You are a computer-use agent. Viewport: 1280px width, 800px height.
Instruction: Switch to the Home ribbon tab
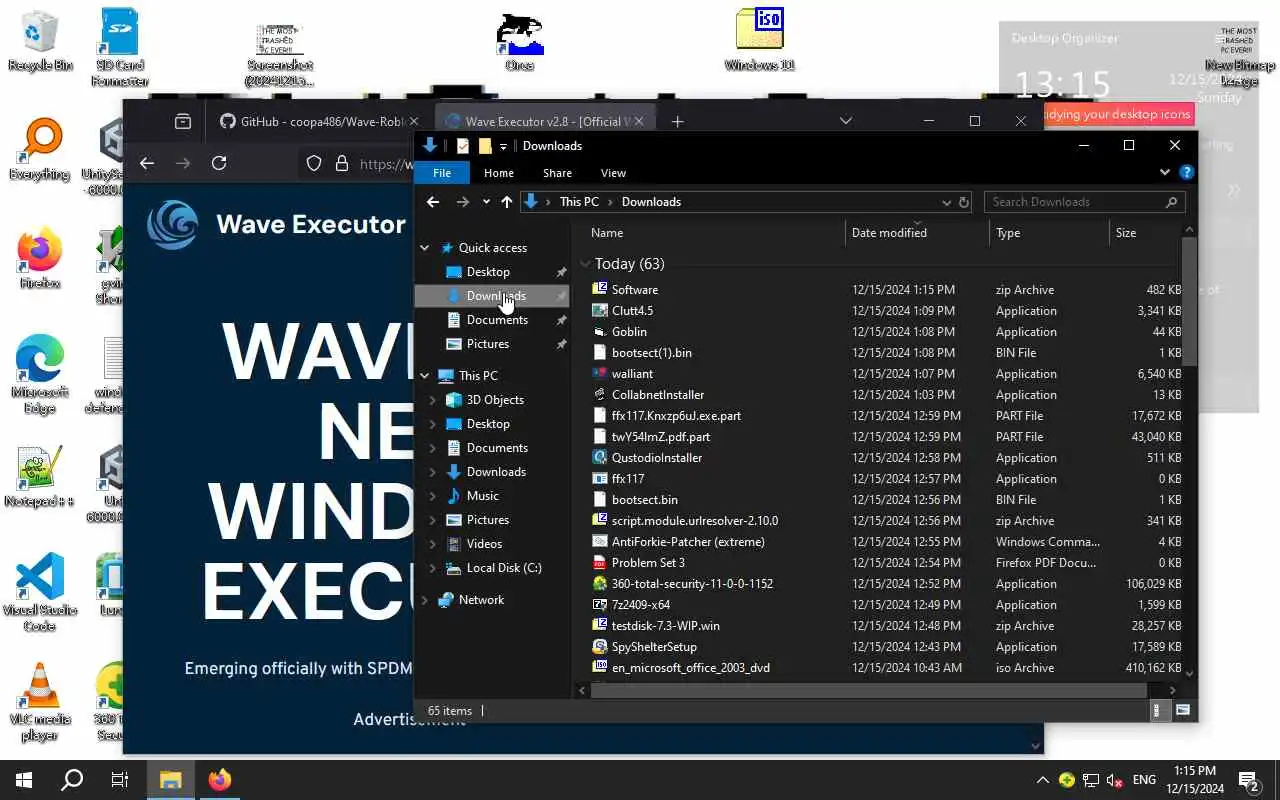pos(499,173)
